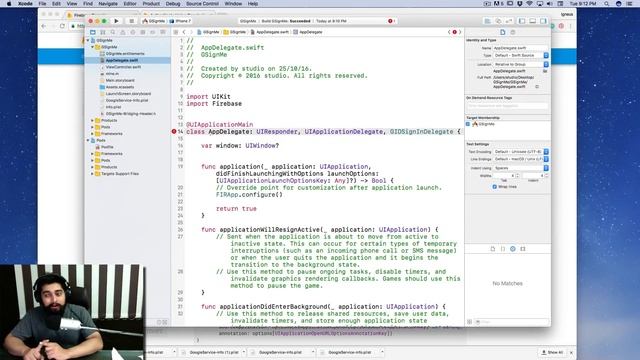Open the Debug menu
The width and height of the screenshot is (640, 360).
coord(173,4)
